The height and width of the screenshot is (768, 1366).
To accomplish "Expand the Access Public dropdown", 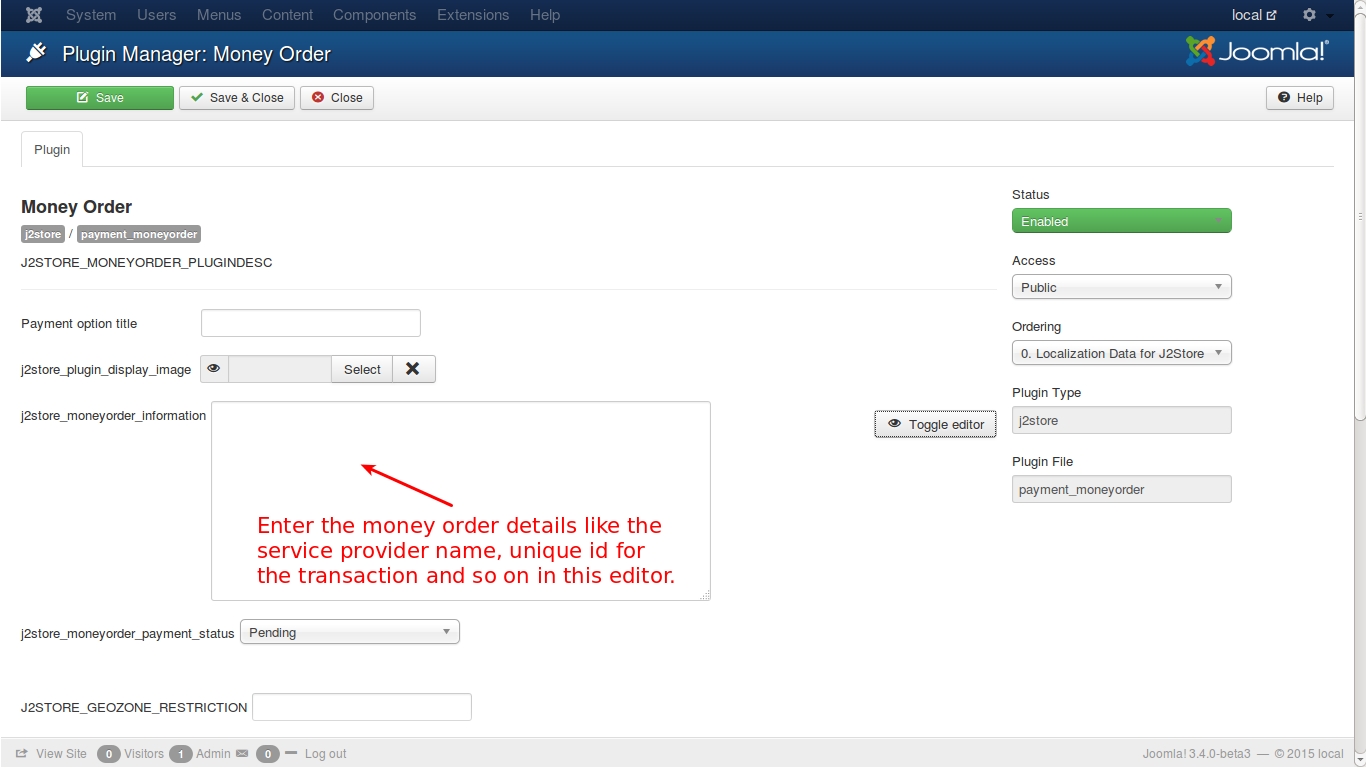I will click(x=1121, y=287).
